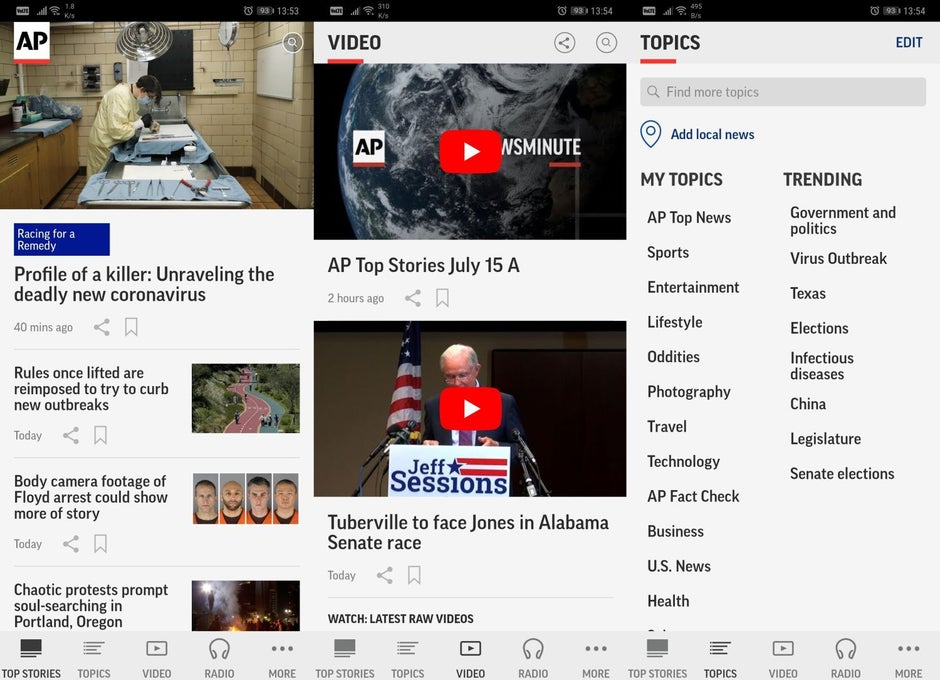Screen dimensions: 940x680
Task: Tap the search icon on Top Stories screen
Action: tap(293, 43)
